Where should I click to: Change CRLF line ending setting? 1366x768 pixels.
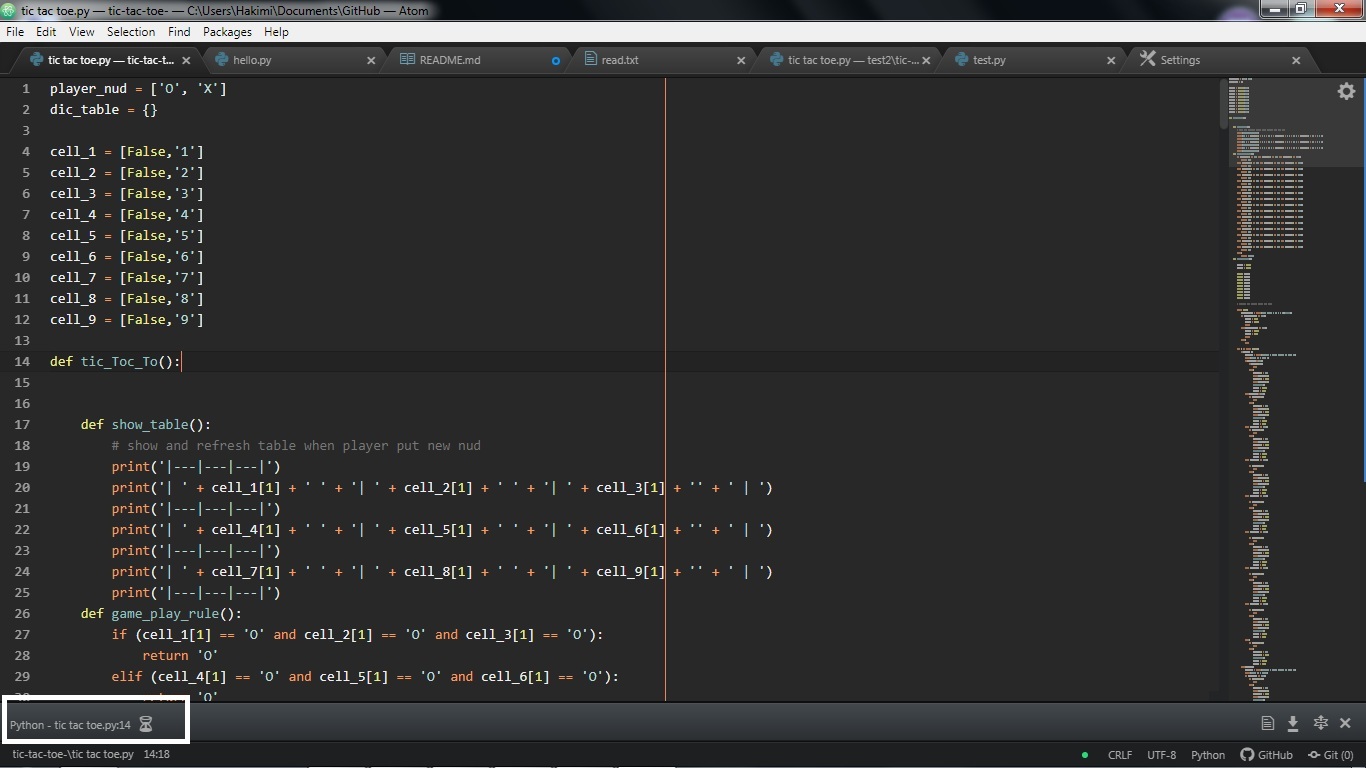pos(1120,755)
